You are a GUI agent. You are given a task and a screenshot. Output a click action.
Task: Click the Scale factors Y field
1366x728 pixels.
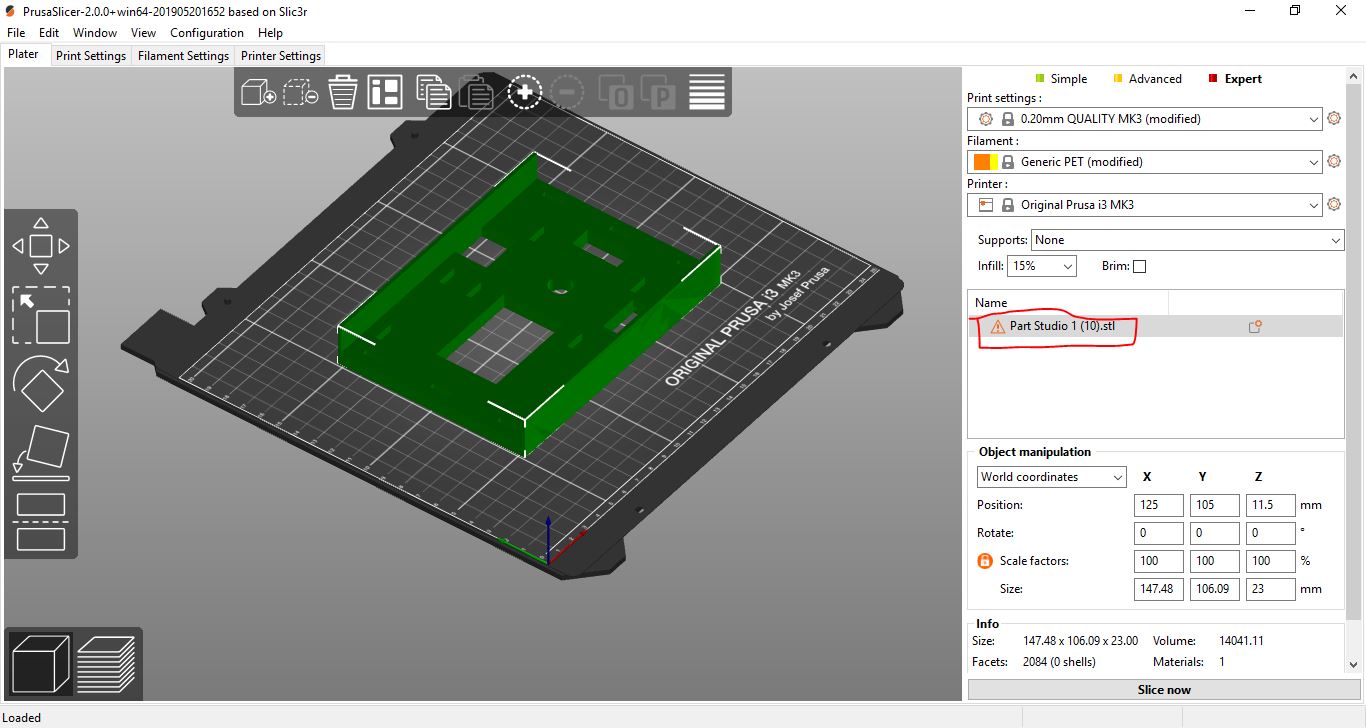click(x=1215, y=561)
